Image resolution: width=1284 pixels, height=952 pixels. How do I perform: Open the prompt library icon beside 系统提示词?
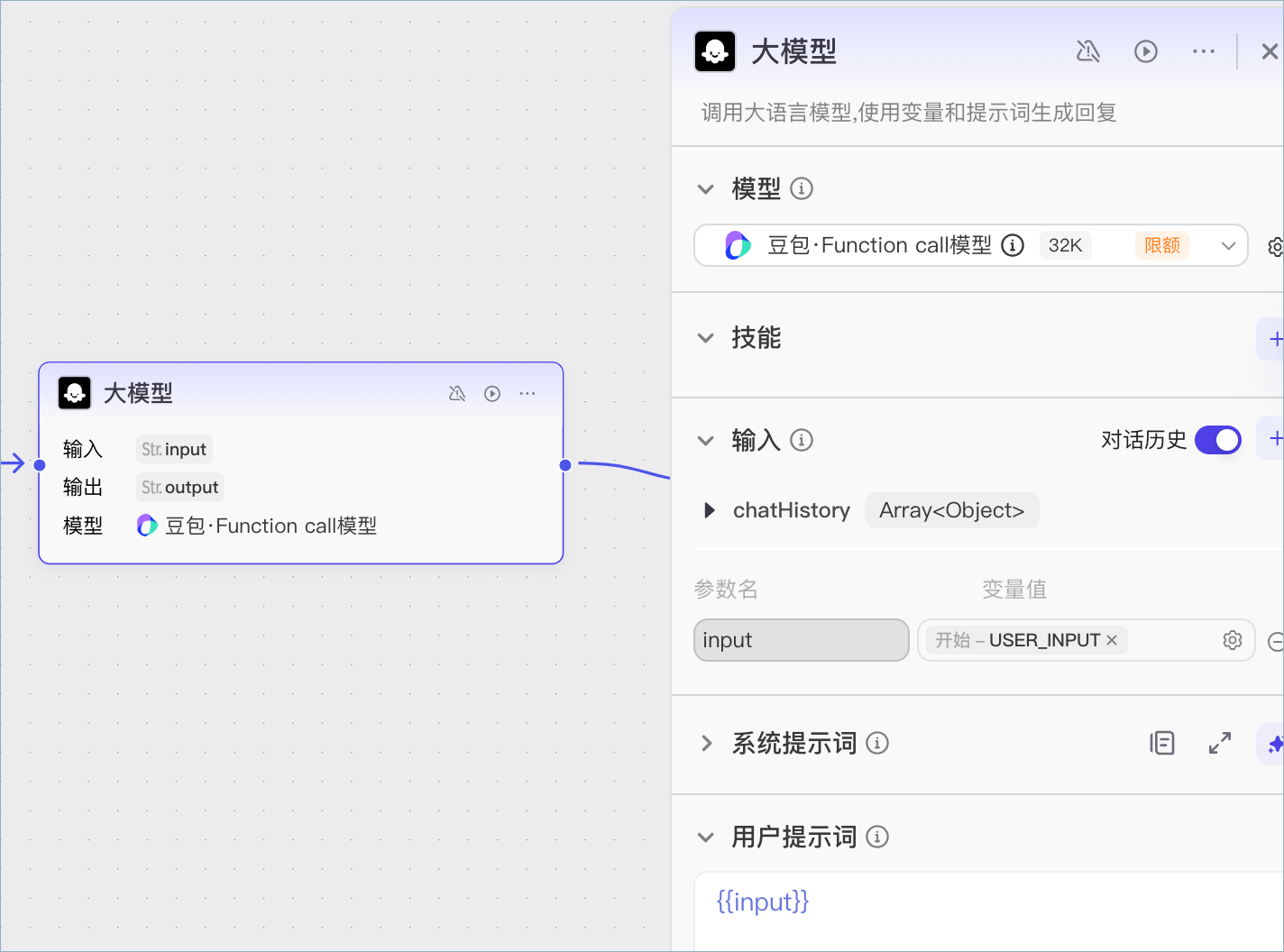1162,743
